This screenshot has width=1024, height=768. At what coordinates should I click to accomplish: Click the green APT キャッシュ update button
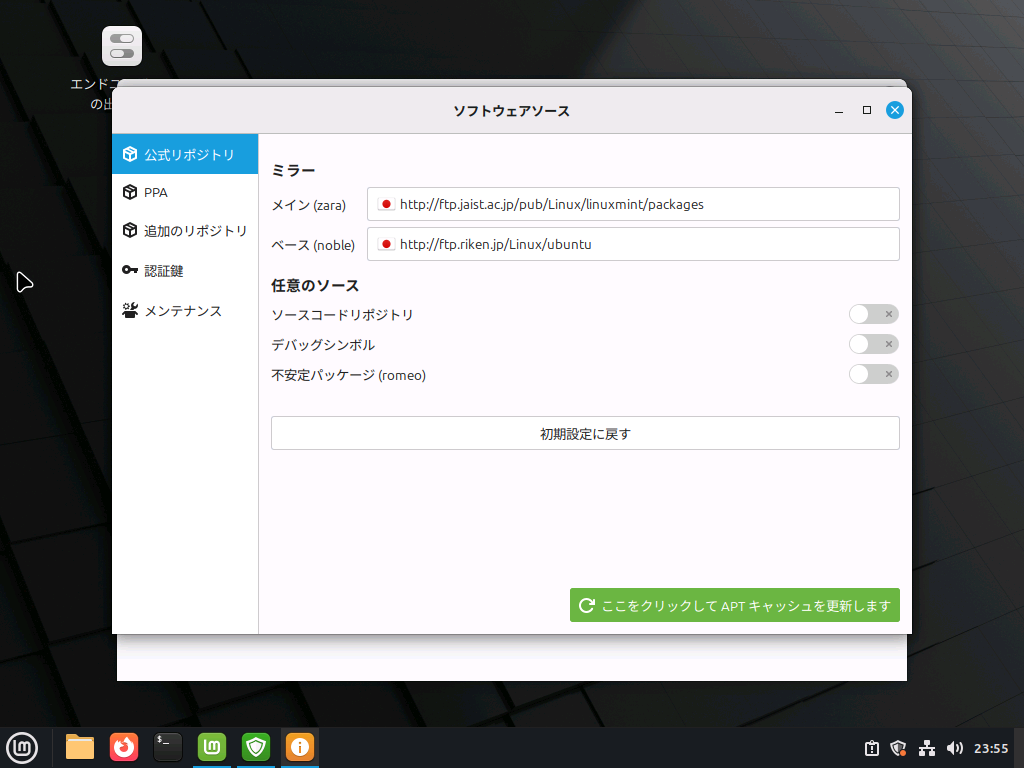pyautogui.click(x=734, y=605)
